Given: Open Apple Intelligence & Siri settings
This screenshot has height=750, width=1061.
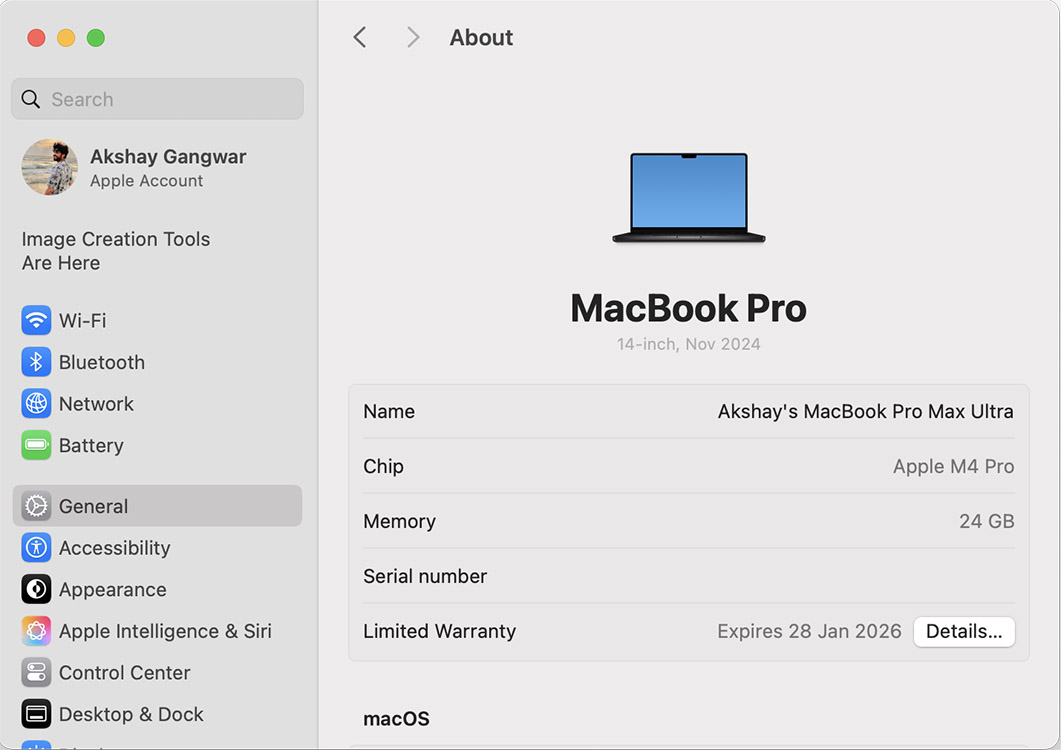Looking at the screenshot, I should [36, 631].
